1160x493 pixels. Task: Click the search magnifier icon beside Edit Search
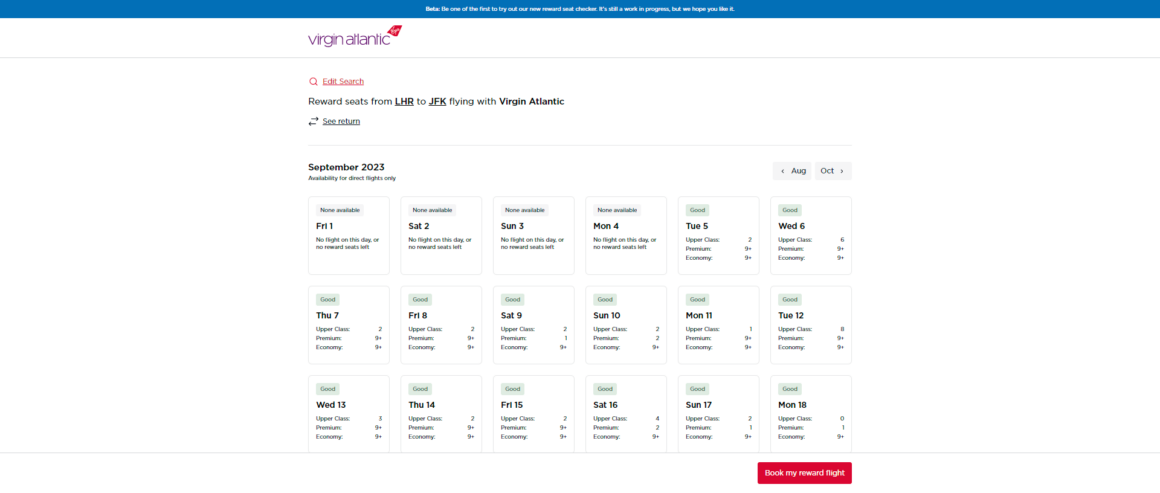click(313, 81)
